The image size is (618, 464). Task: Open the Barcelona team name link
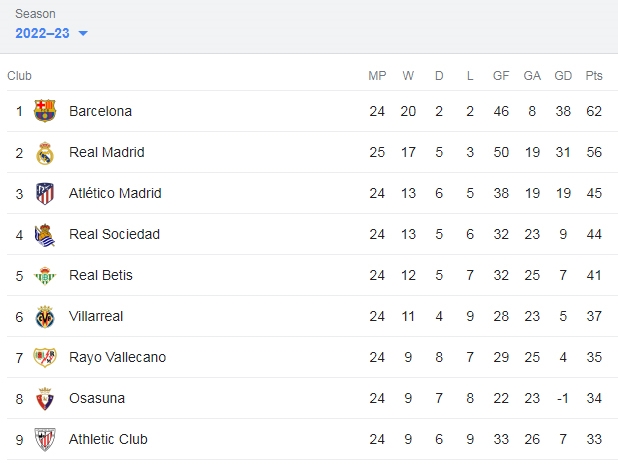101,111
